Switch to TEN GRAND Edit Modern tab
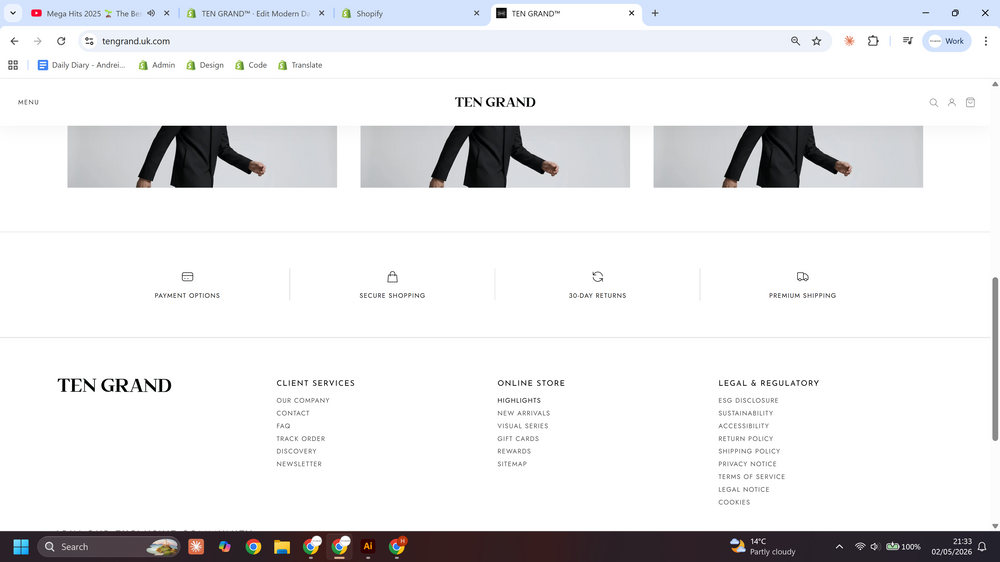This screenshot has height=562, width=1000. pos(255,13)
